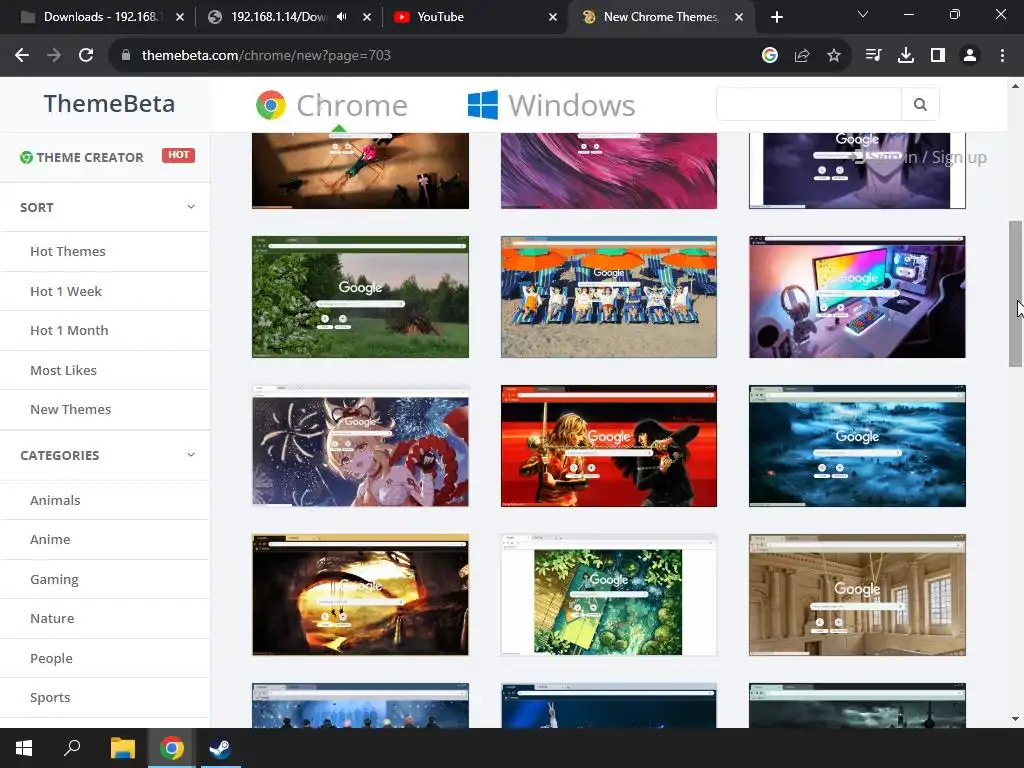
Task: Open the media control icon in toolbar
Action: 873,56
